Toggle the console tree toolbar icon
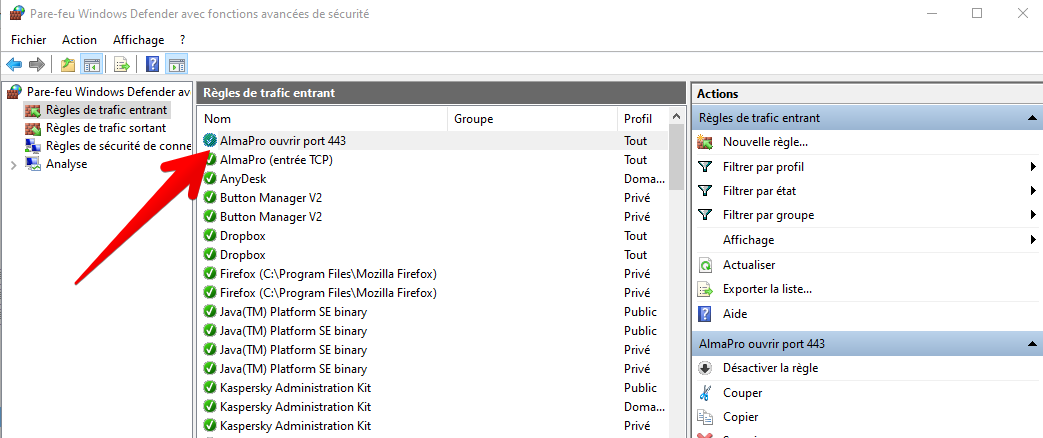The image size is (1043, 438). coord(90,64)
